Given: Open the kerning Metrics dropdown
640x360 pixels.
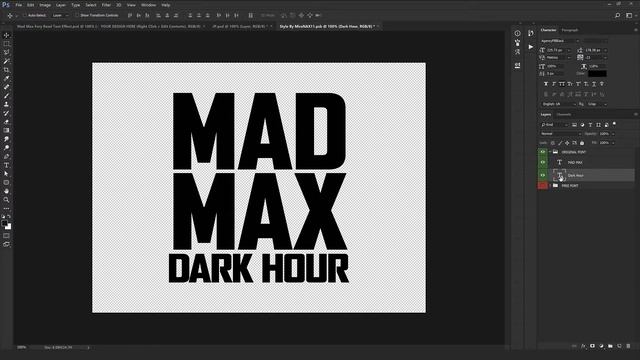Looking at the screenshot, I should (569, 58).
